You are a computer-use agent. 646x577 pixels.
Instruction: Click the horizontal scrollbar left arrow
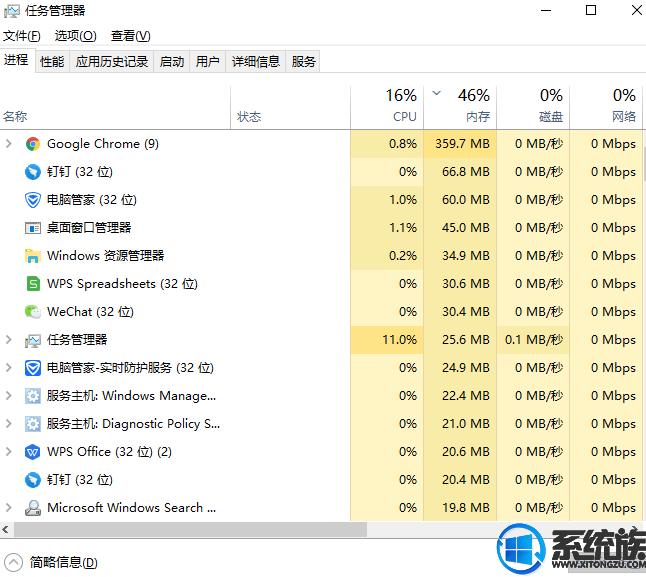point(5,530)
